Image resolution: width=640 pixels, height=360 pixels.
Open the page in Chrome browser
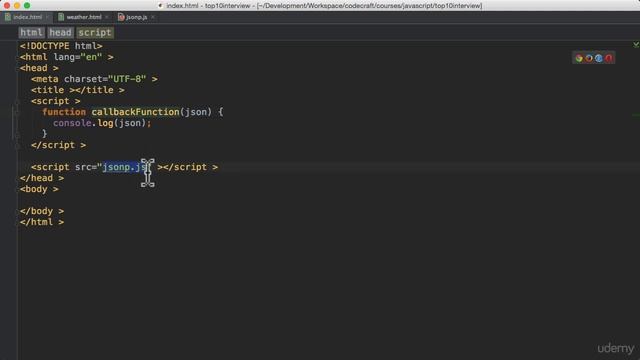tap(579, 58)
